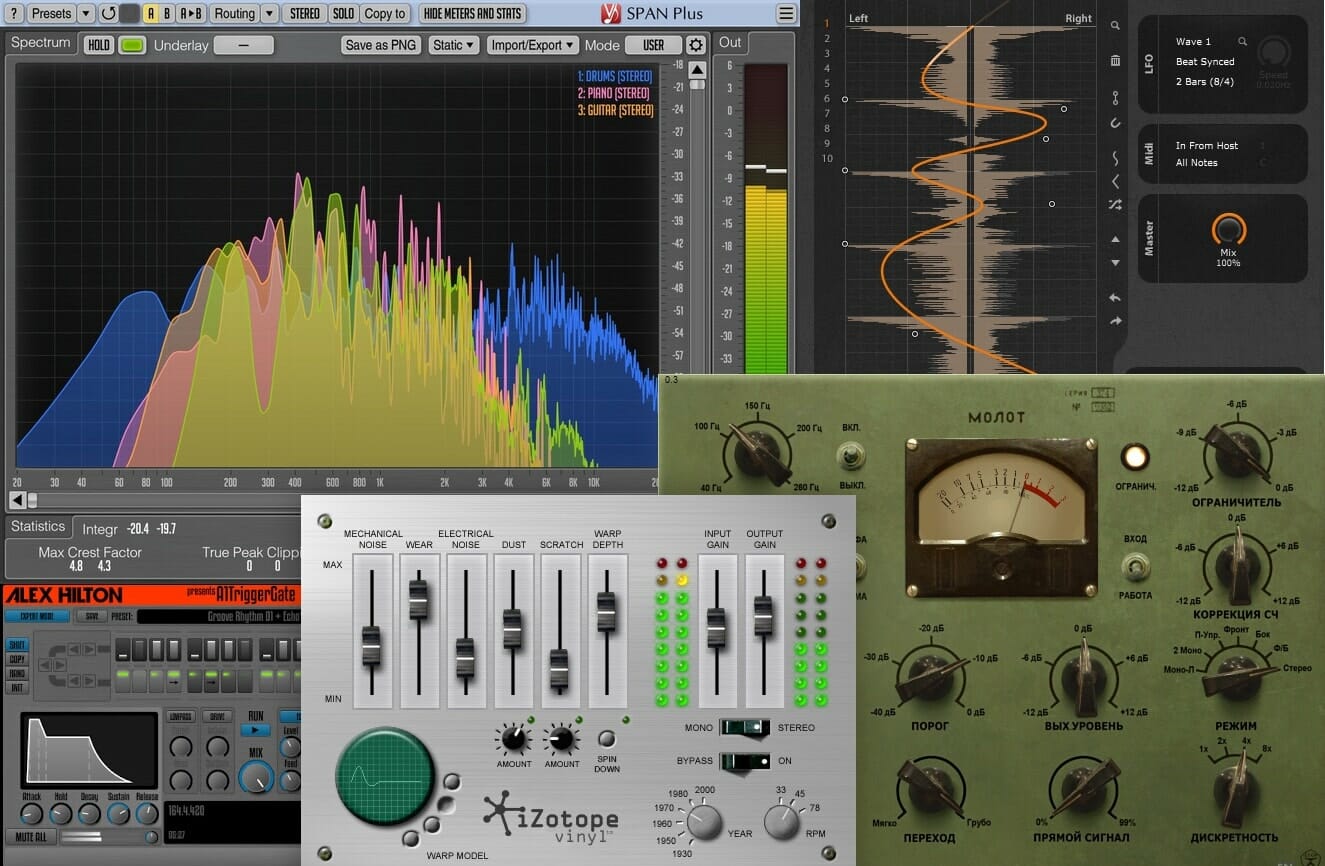Open the Presets dropdown arrow

87,13
